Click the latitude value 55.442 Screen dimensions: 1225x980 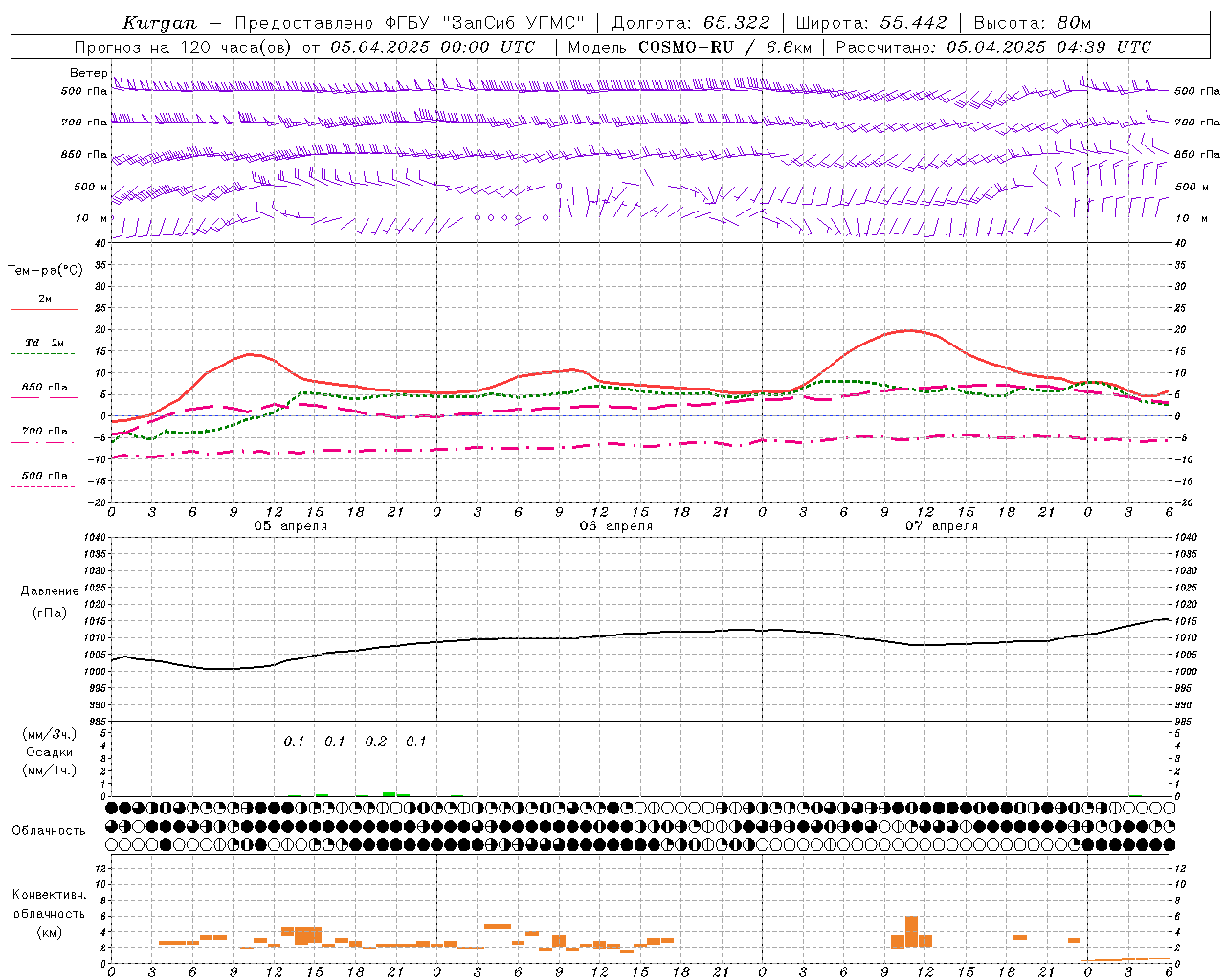tap(914, 23)
